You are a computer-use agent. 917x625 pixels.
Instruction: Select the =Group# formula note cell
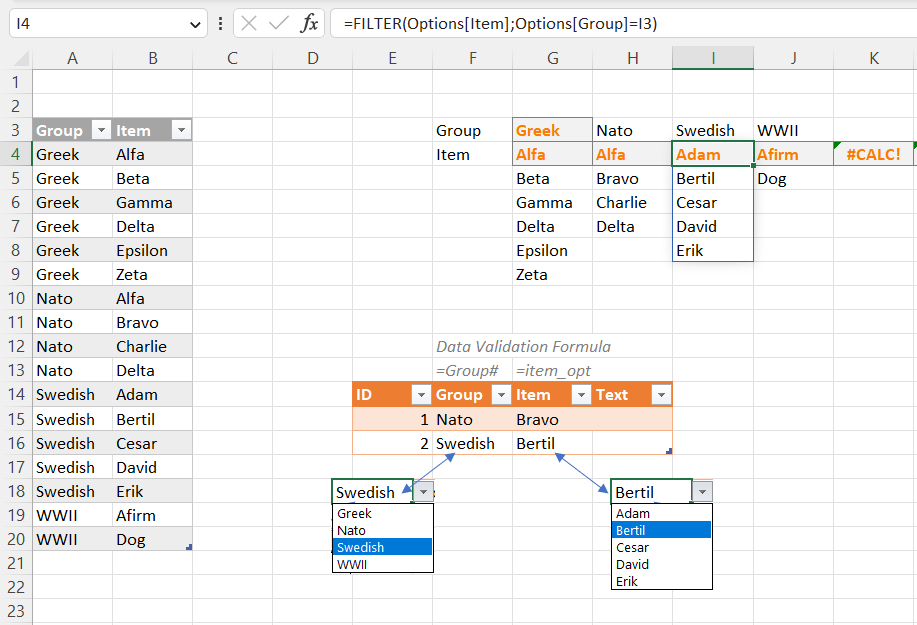(x=473, y=370)
